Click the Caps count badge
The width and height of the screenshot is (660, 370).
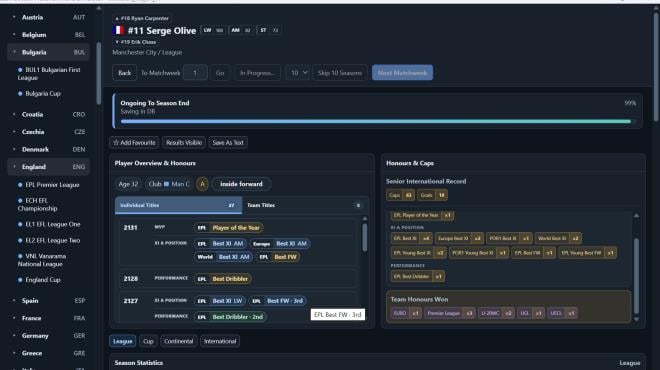point(400,195)
